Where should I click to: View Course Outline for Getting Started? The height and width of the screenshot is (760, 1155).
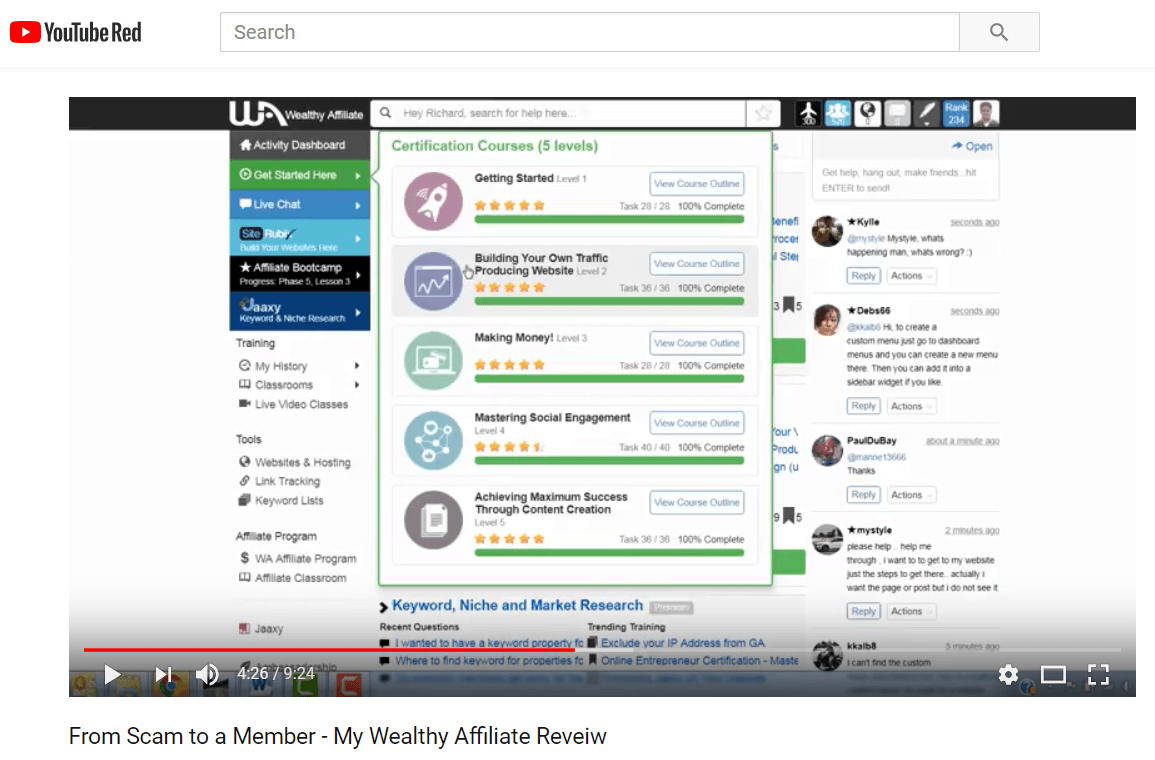(x=696, y=183)
